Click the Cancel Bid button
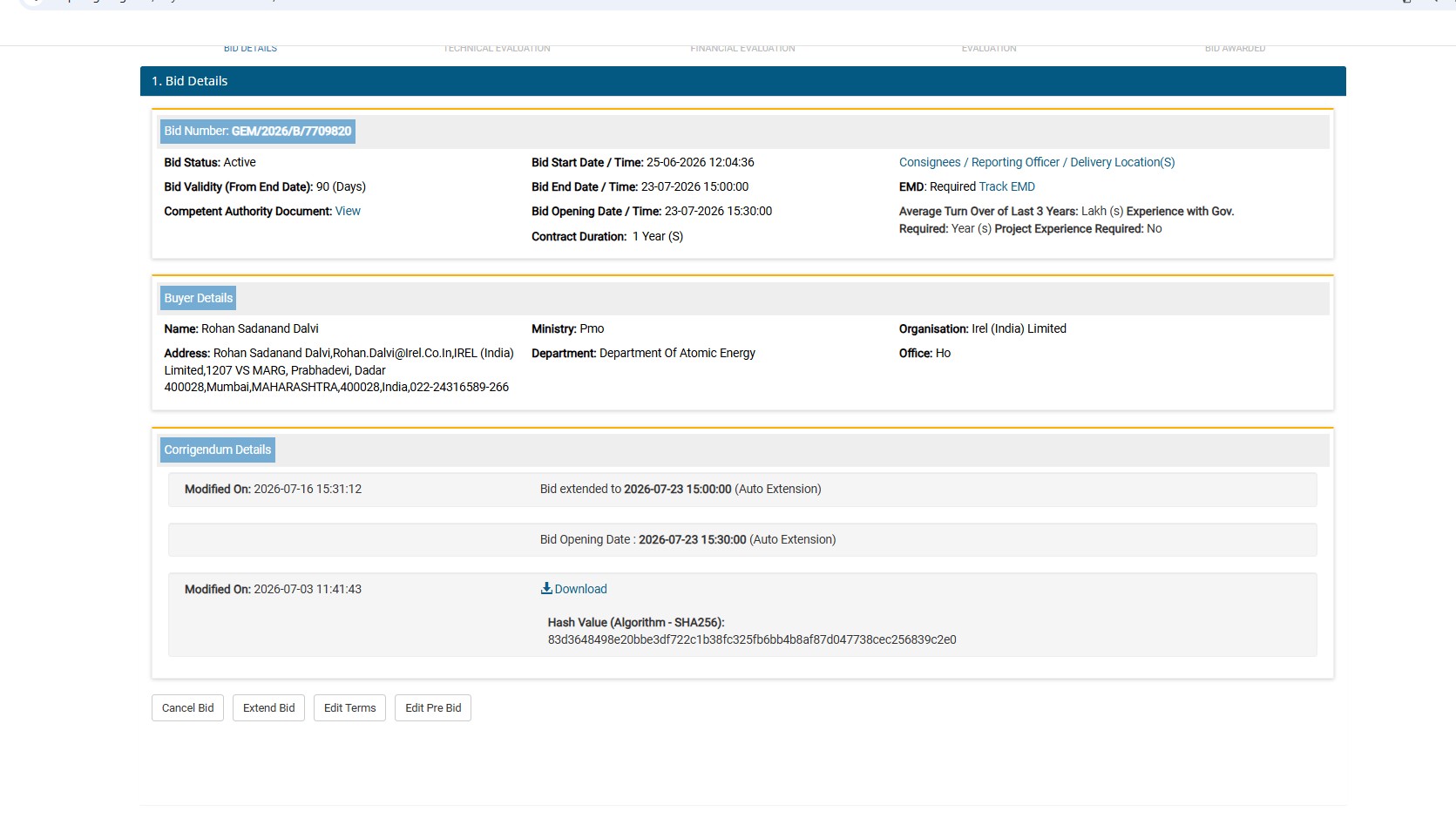1456x825 pixels. pos(187,708)
